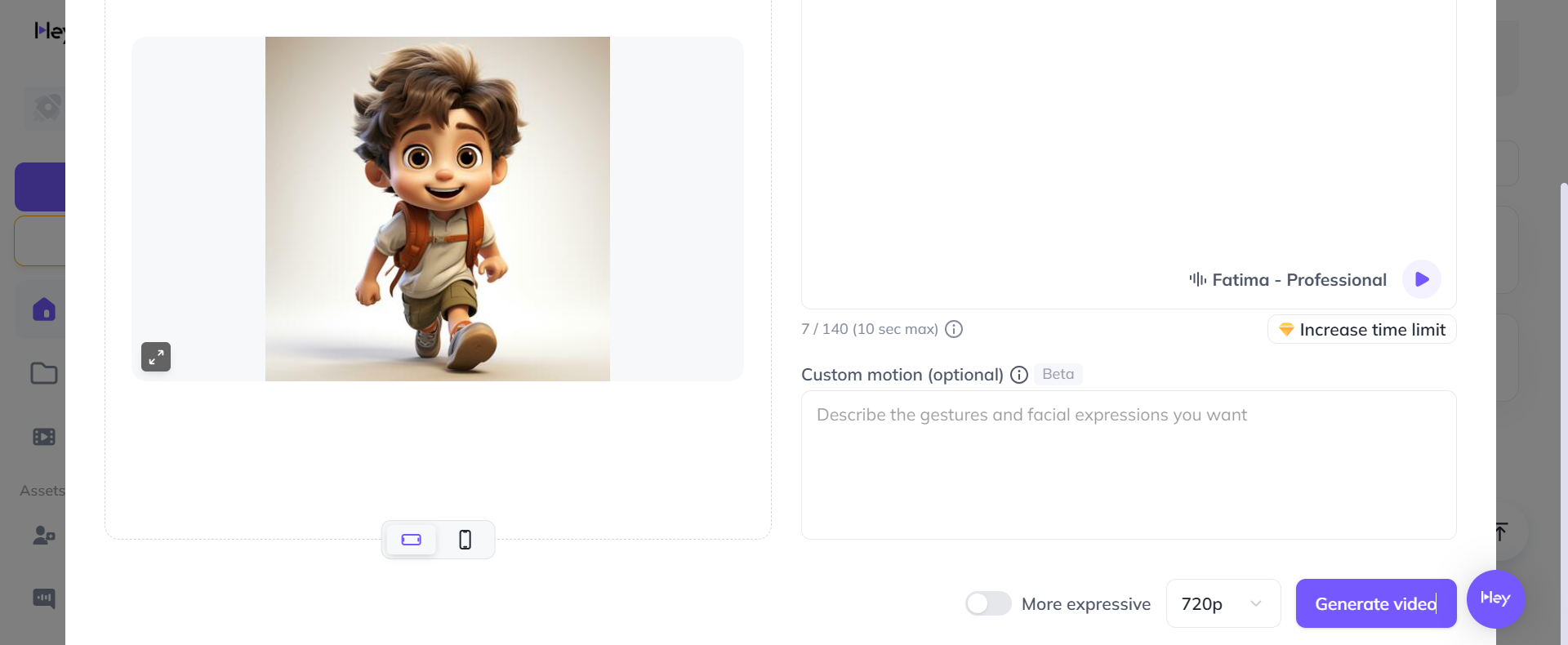The image size is (1568, 645).
Task: Play the Fatima voice preview
Action: pyautogui.click(x=1421, y=279)
